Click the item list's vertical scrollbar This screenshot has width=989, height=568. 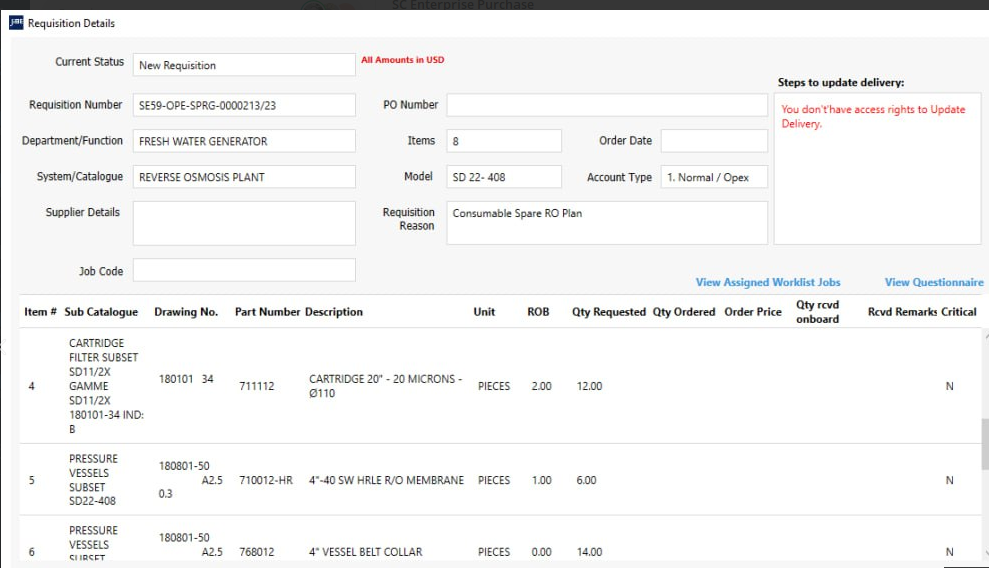pyautogui.click(x=983, y=440)
